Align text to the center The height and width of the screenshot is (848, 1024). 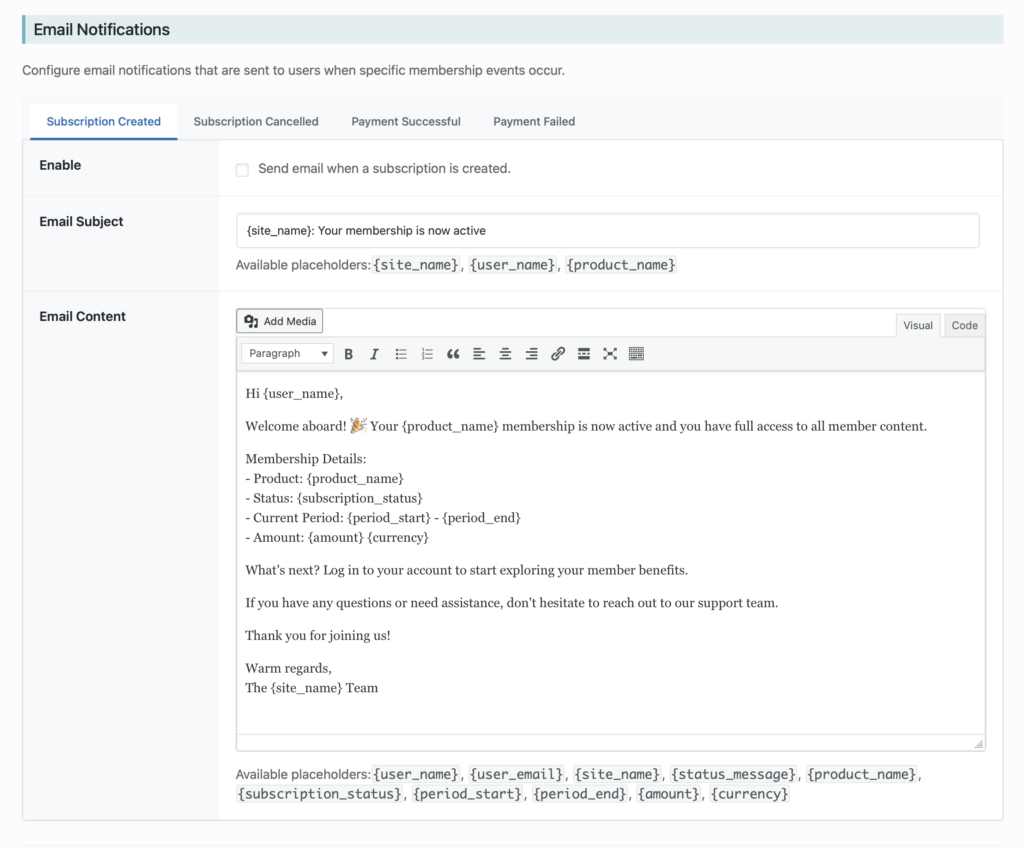pos(505,353)
